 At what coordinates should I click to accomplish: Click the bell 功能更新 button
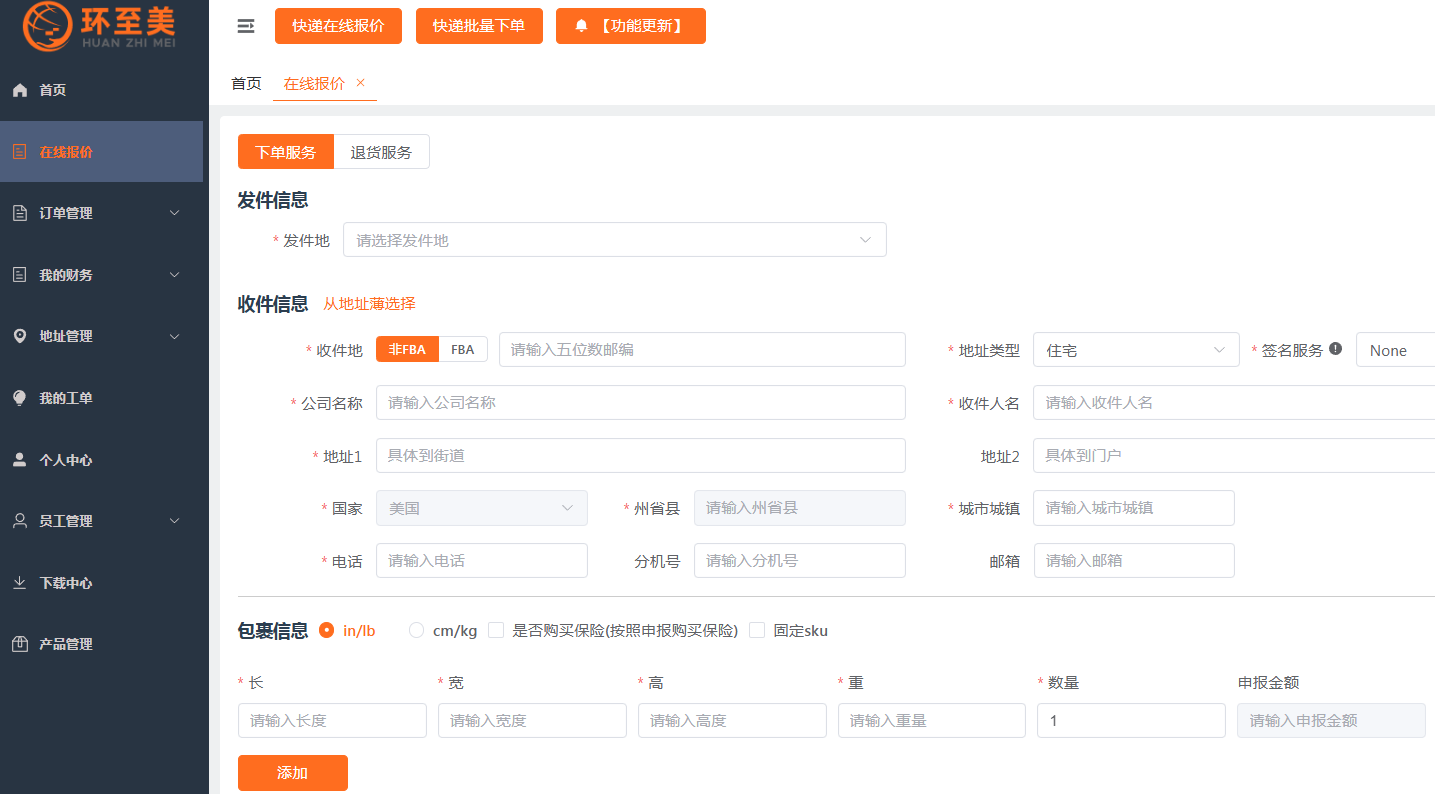pos(630,26)
